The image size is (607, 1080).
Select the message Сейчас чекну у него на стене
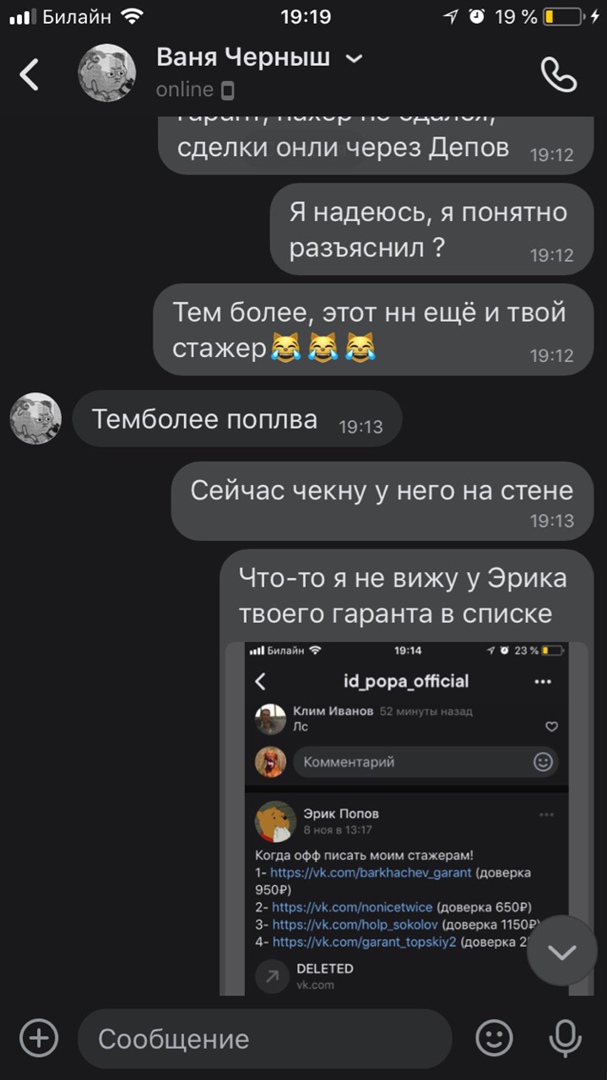tap(382, 501)
